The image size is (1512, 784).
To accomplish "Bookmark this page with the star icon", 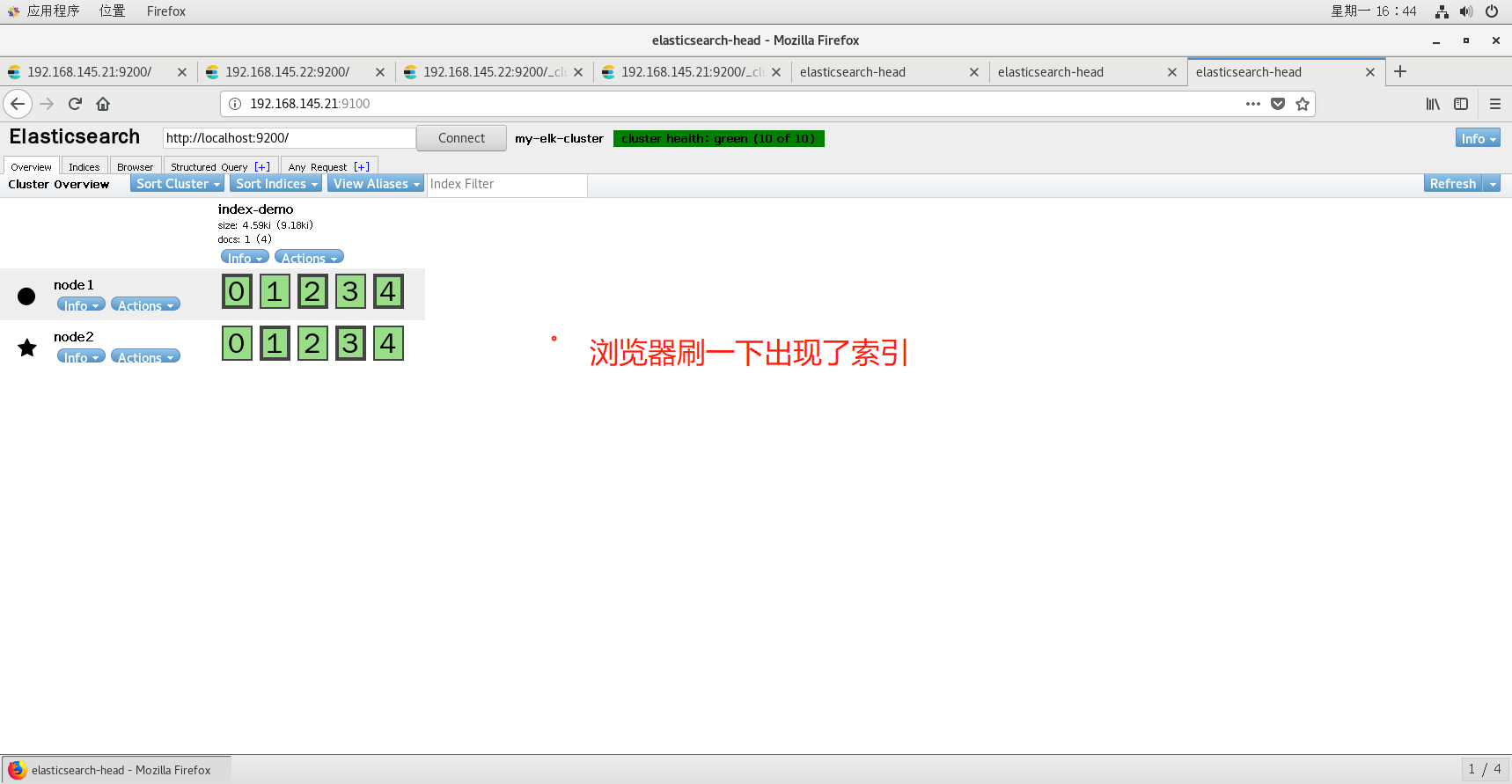I will pyautogui.click(x=1303, y=104).
